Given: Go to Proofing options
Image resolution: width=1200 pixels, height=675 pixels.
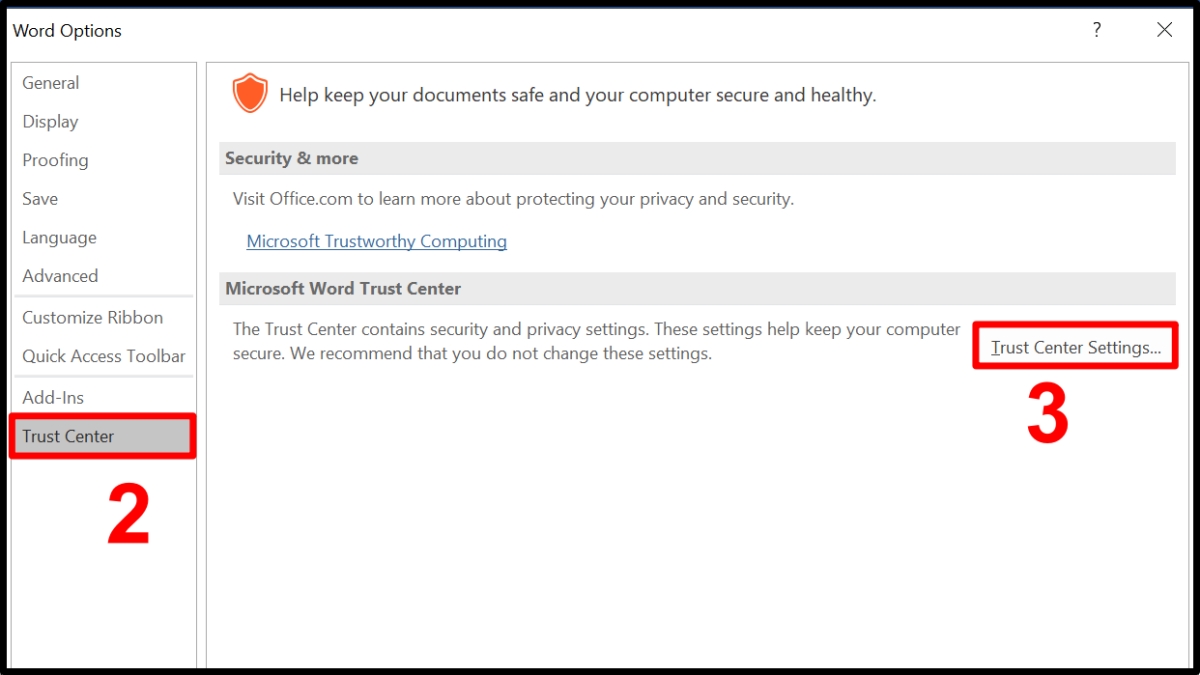Looking at the screenshot, I should (x=55, y=160).
